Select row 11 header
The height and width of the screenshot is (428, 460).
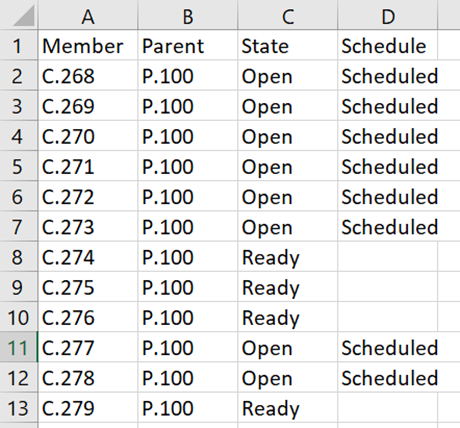[19, 347]
